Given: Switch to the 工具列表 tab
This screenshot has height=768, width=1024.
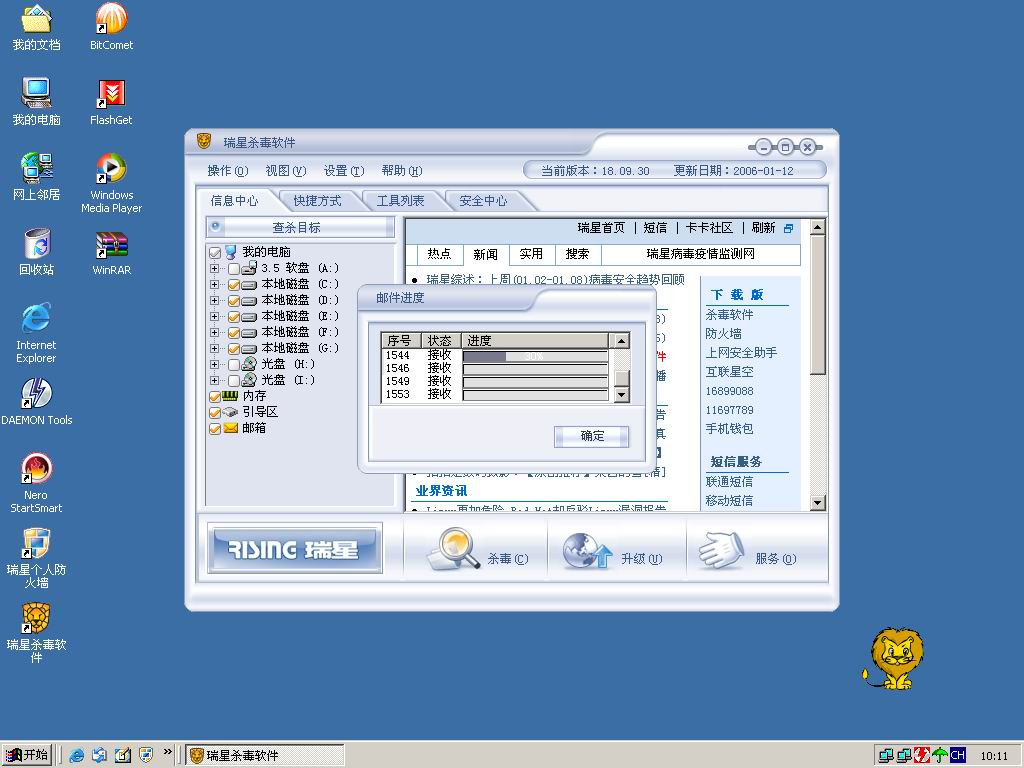Looking at the screenshot, I should (x=400, y=200).
